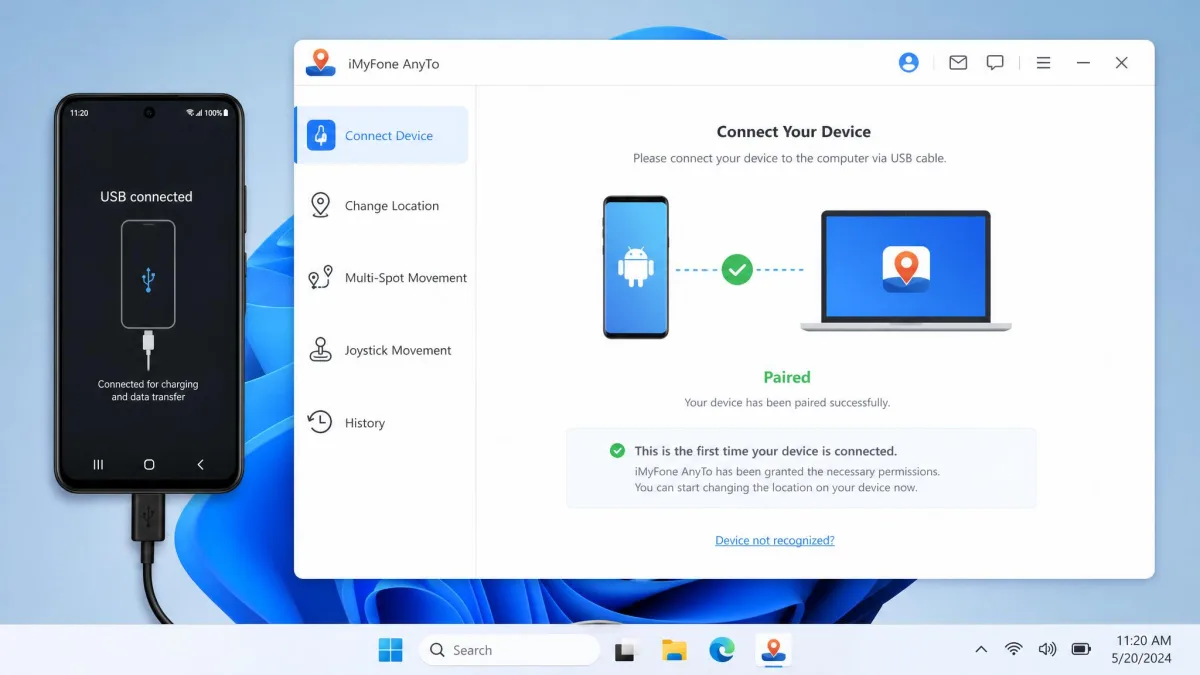Open the Windows Start button
The image size is (1200, 675).
390,650
